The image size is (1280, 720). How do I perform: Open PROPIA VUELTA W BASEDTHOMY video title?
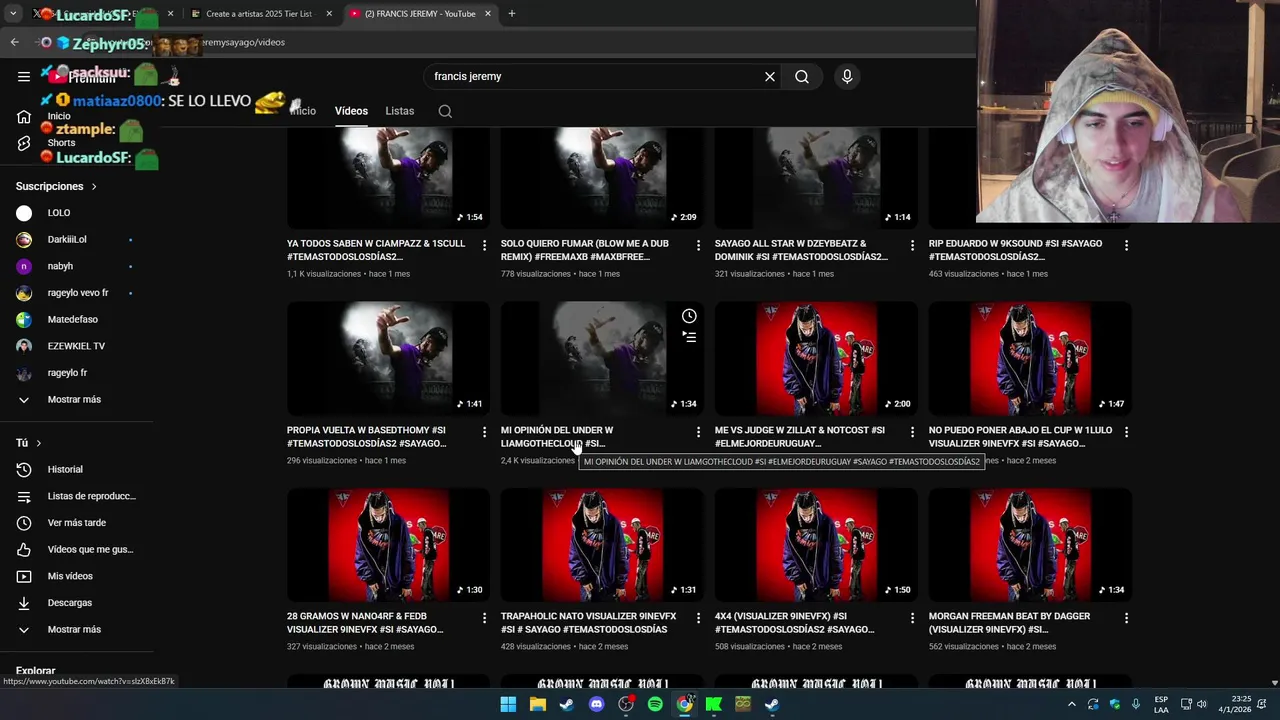tap(367, 437)
